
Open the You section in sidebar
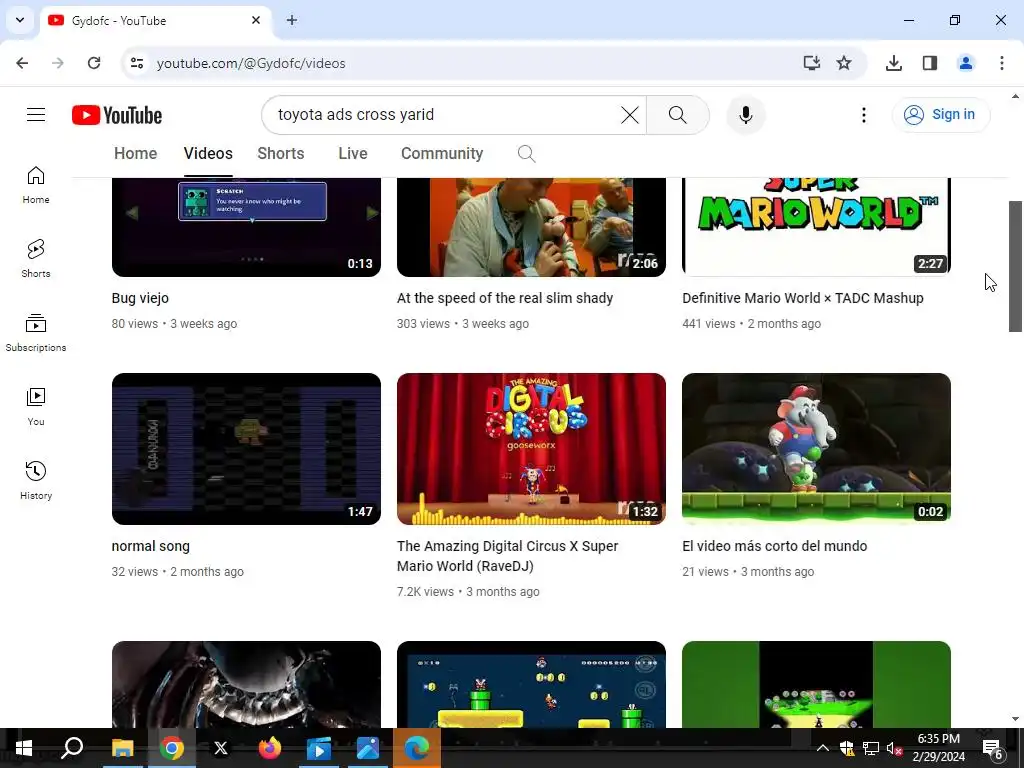pyautogui.click(x=36, y=406)
